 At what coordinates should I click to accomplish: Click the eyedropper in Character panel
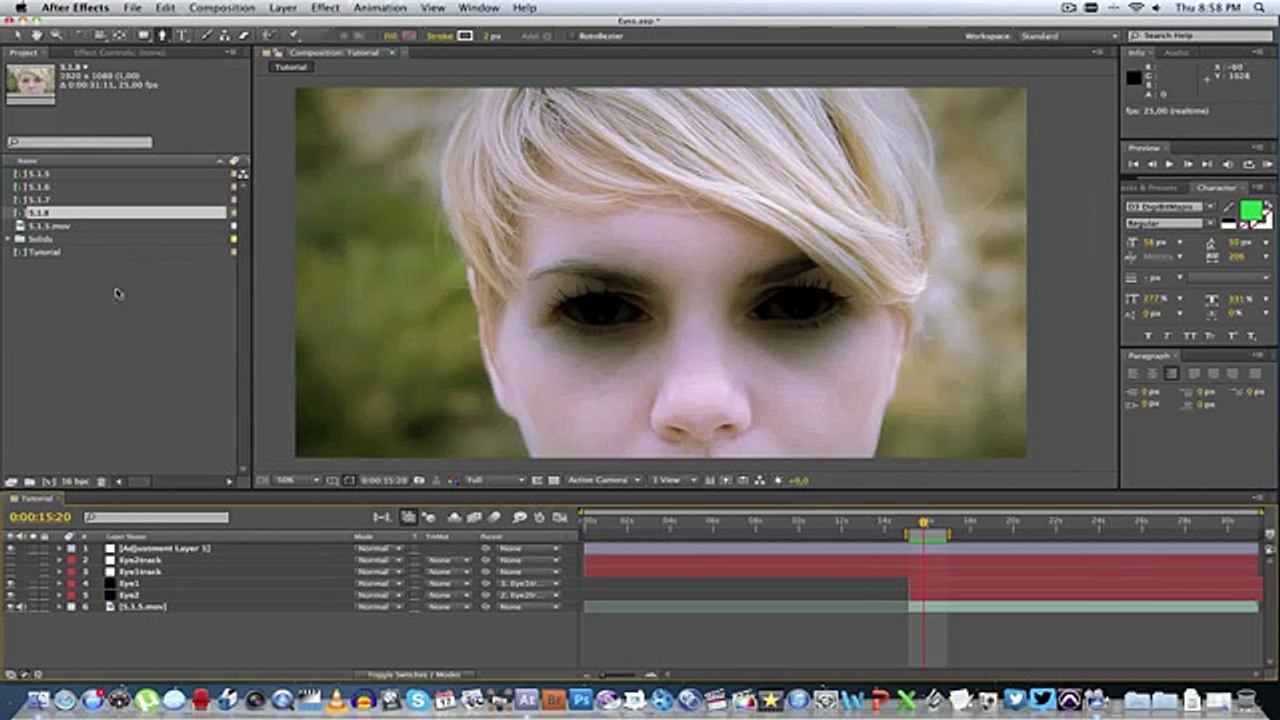(1229, 208)
